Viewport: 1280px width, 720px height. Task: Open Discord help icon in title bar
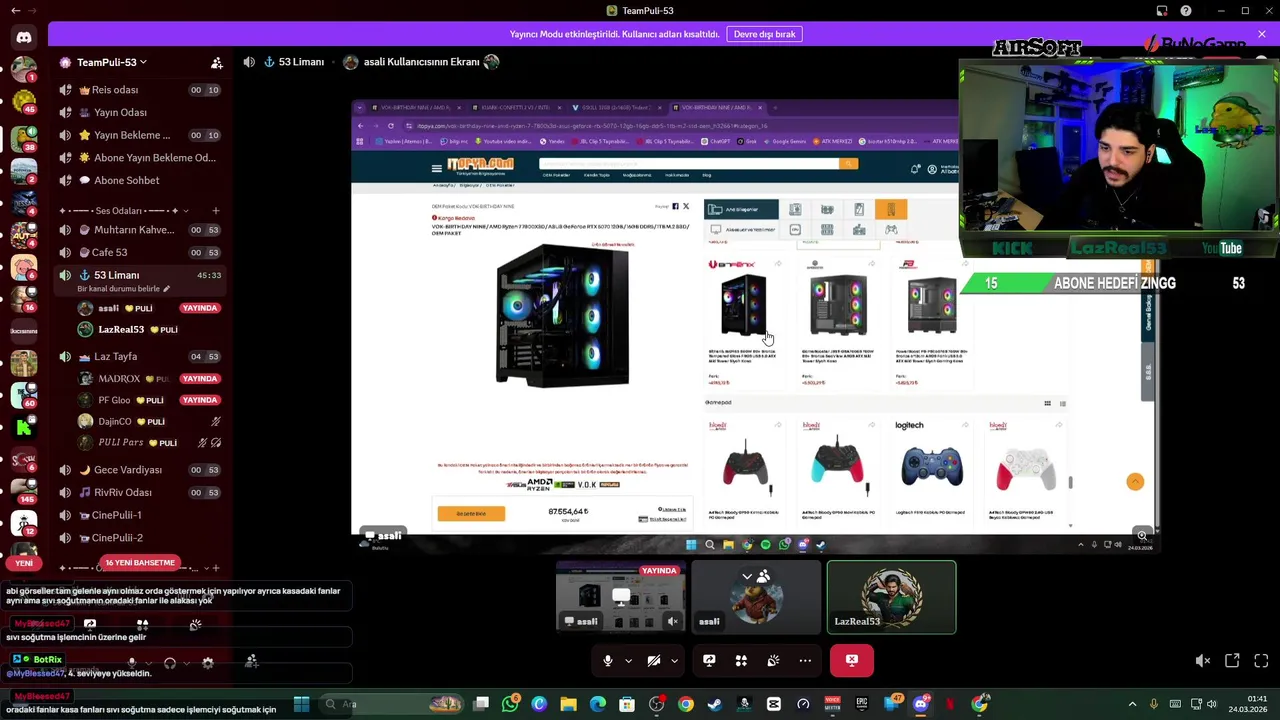point(1186,11)
